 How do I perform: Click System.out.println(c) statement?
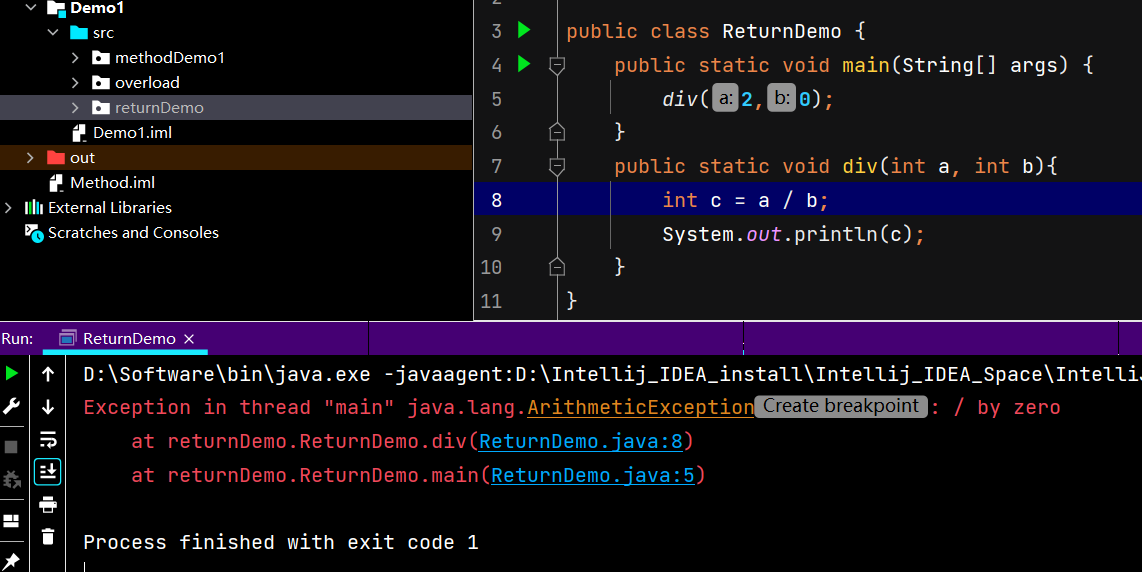click(x=793, y=235)
